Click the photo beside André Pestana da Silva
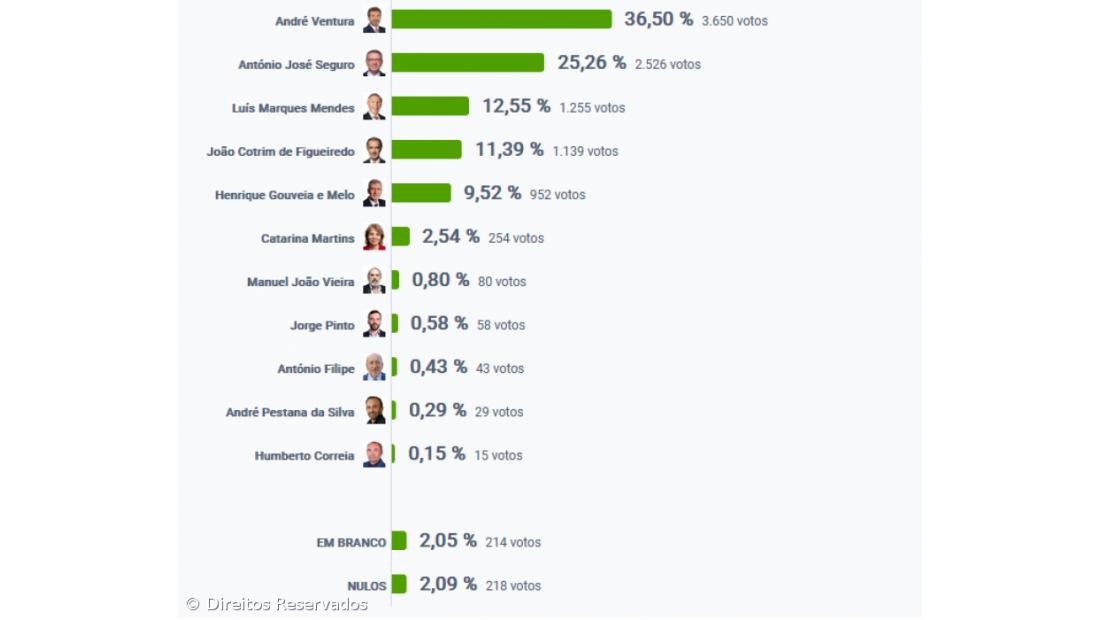 (374, 411)
